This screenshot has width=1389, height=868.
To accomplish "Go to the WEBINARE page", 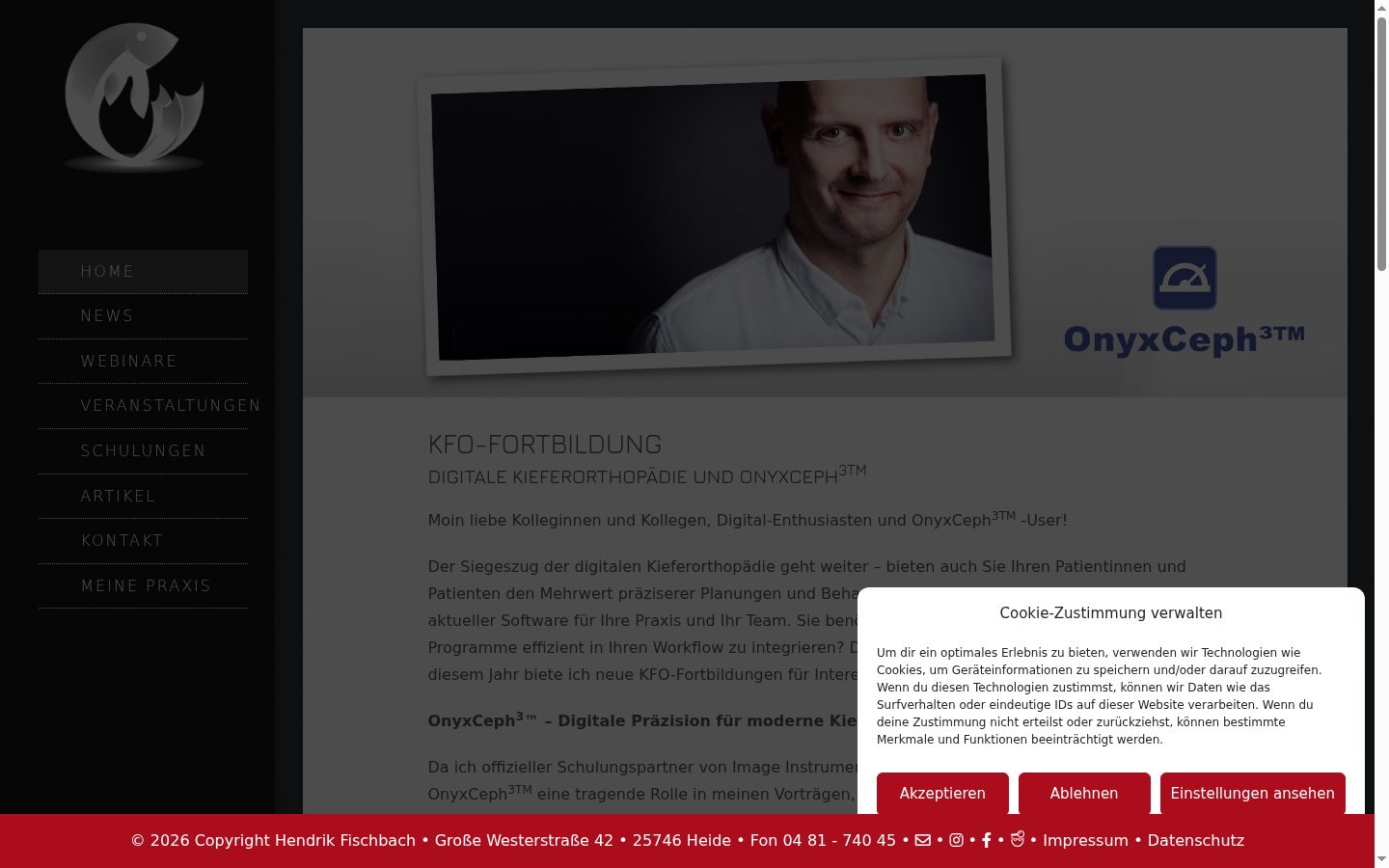I will click(143, 362).
